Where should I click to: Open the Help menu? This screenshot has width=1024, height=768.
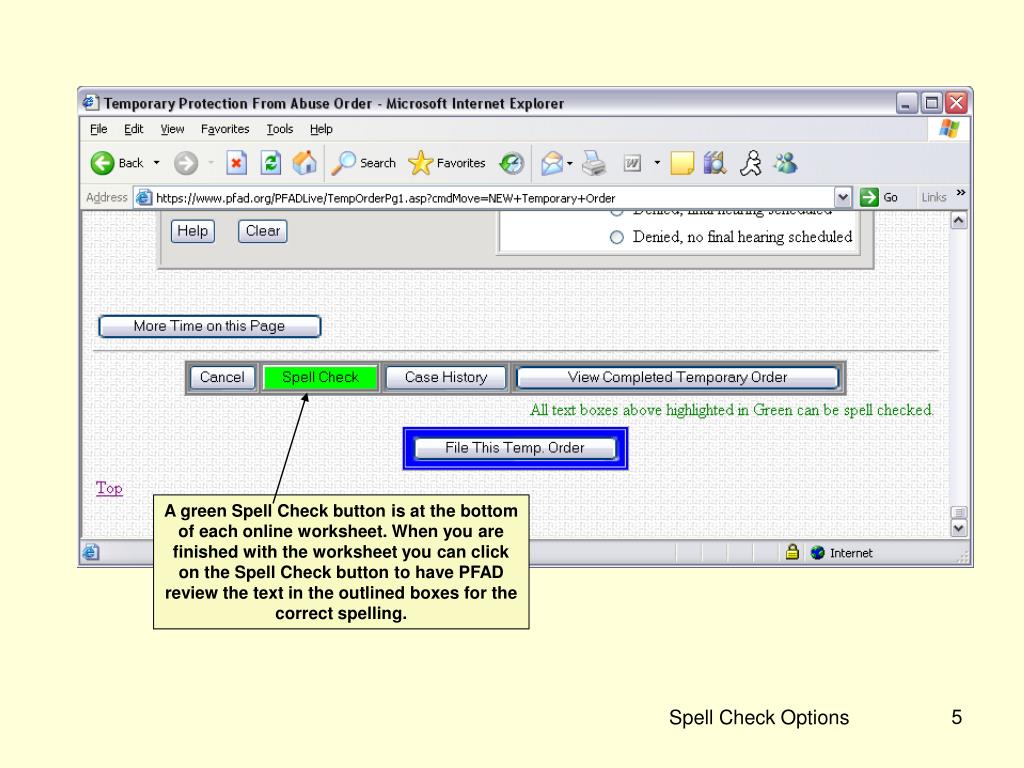321,129
